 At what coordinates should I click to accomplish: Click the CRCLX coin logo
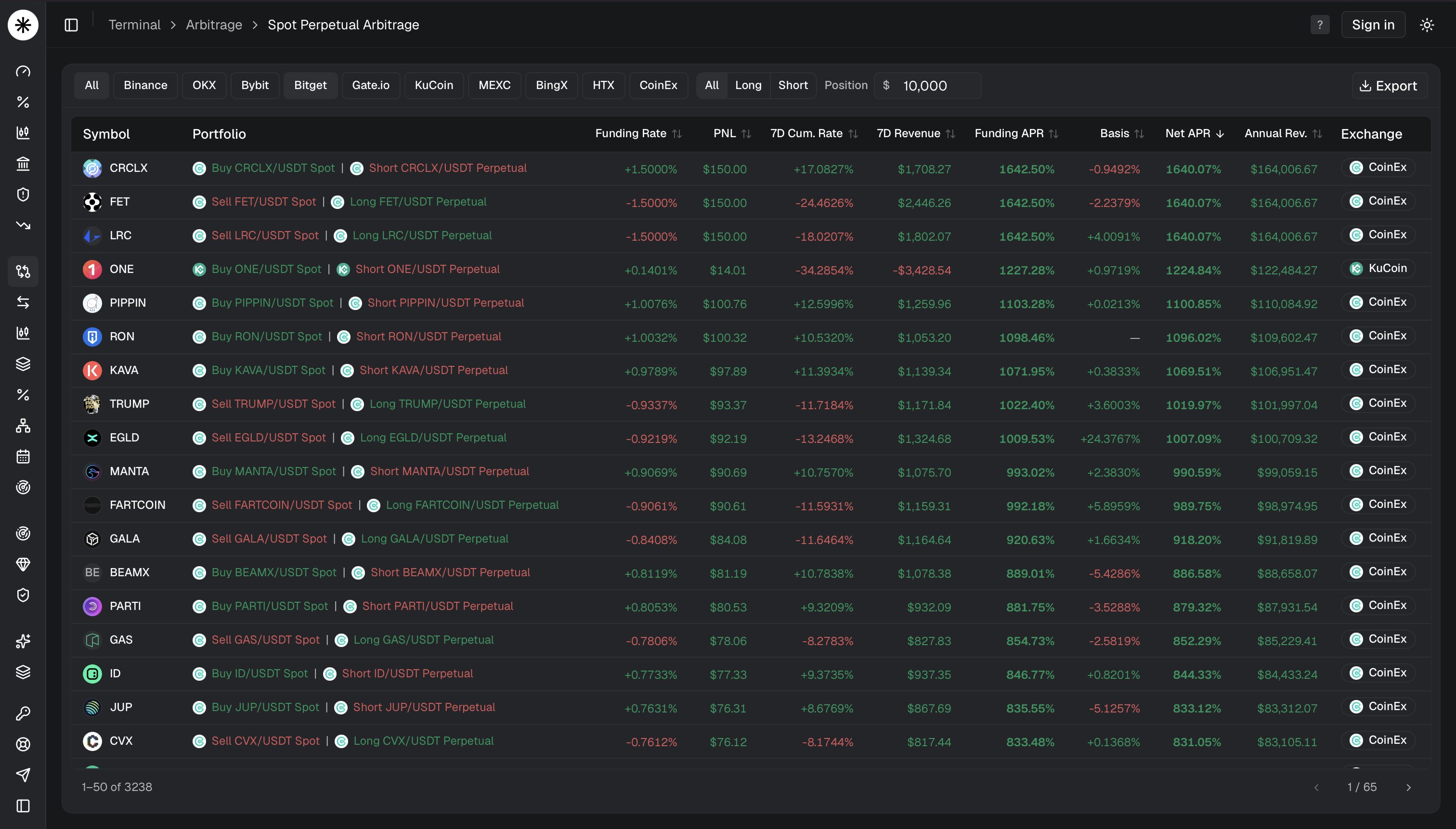click(x=92, y=168)
